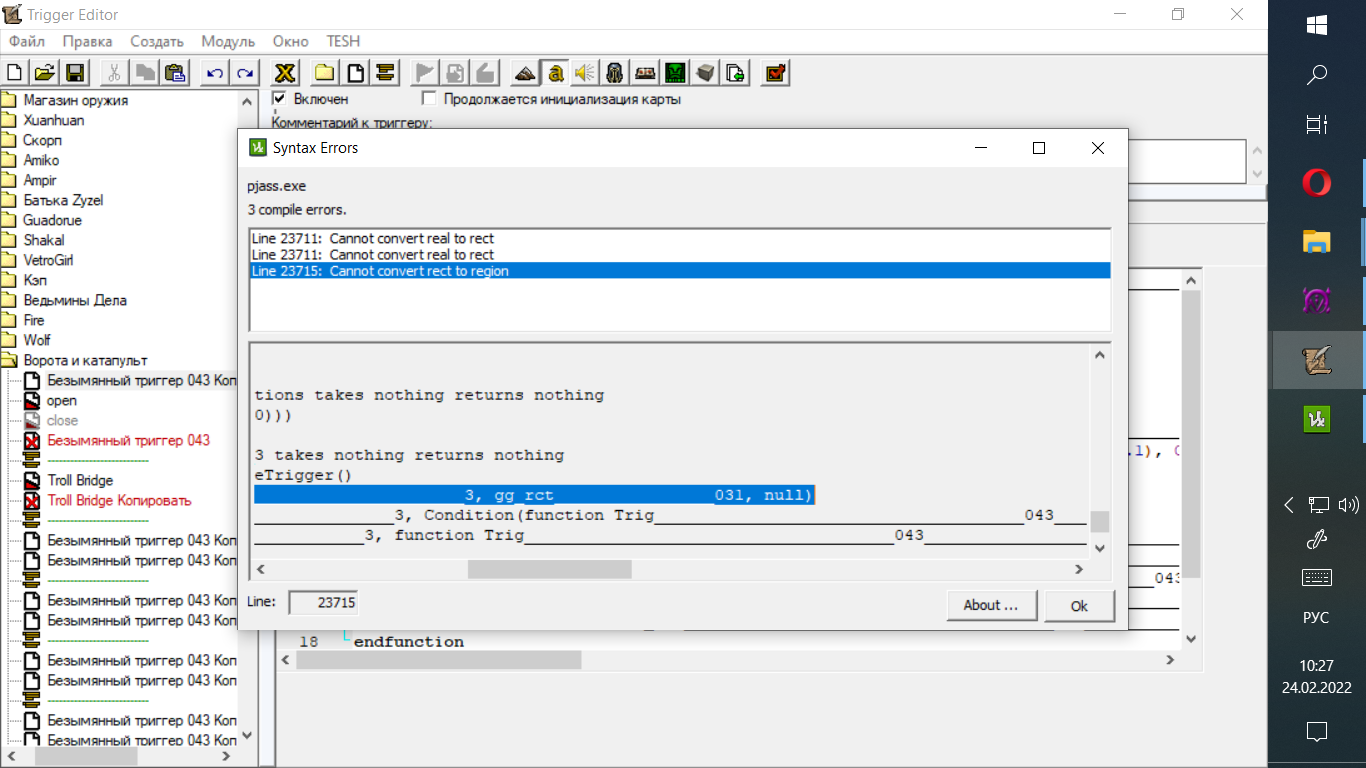Toggle 'Продолжается инициализация карты' checkbox

click(x=429, y=99)
